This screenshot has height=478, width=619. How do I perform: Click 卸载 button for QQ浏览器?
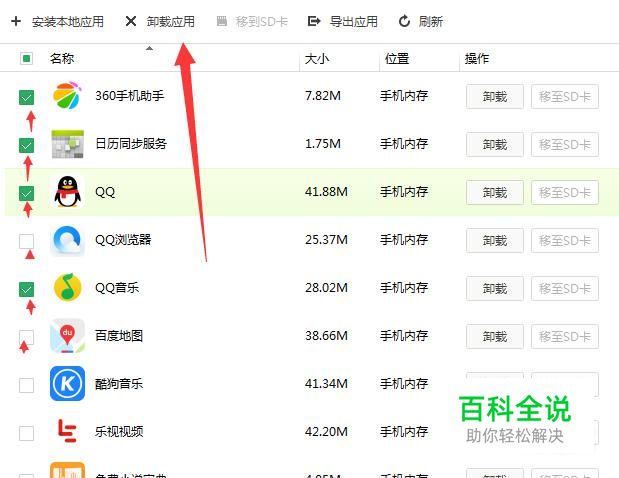point(495,241)
